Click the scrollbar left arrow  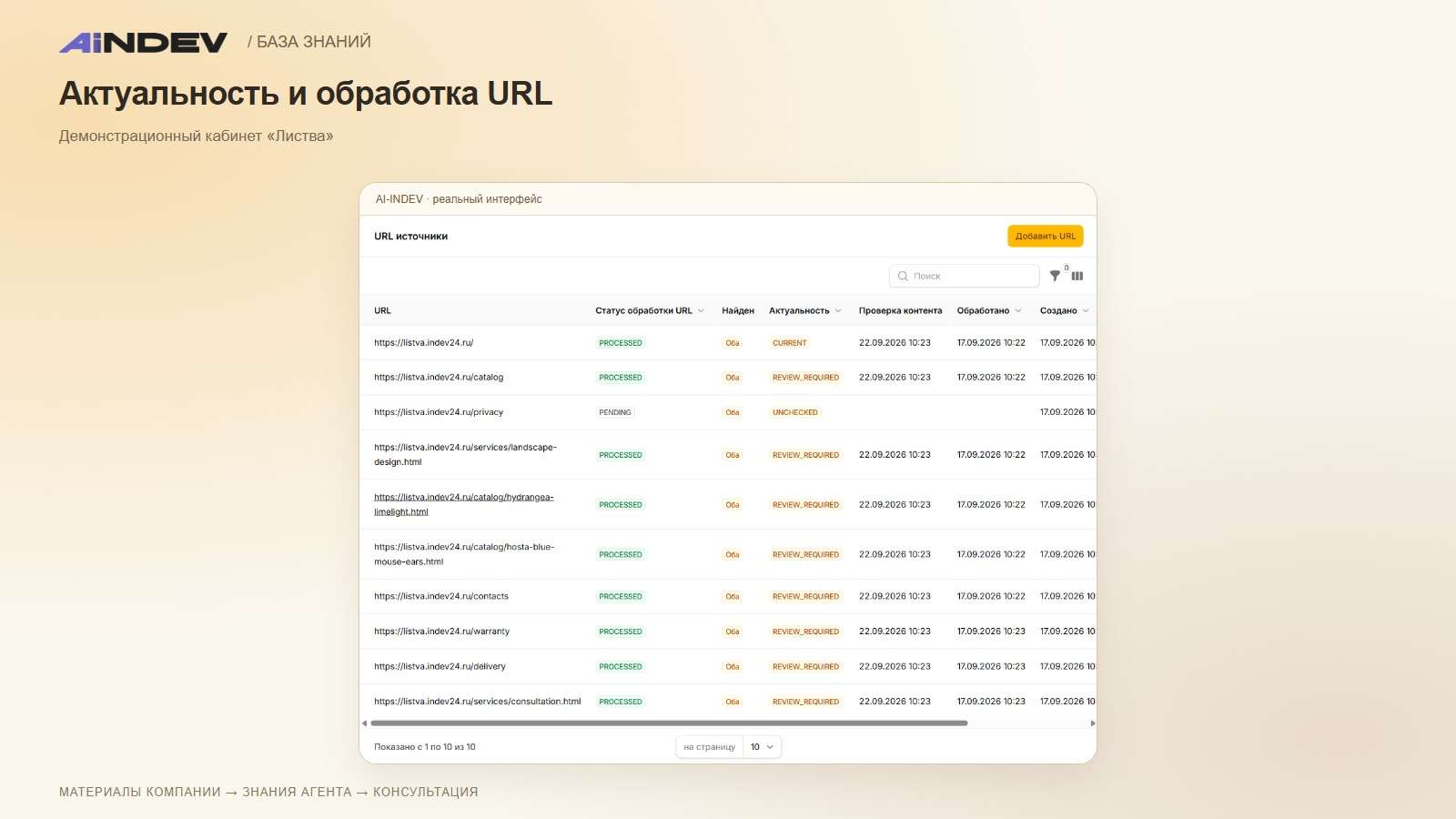364,723
